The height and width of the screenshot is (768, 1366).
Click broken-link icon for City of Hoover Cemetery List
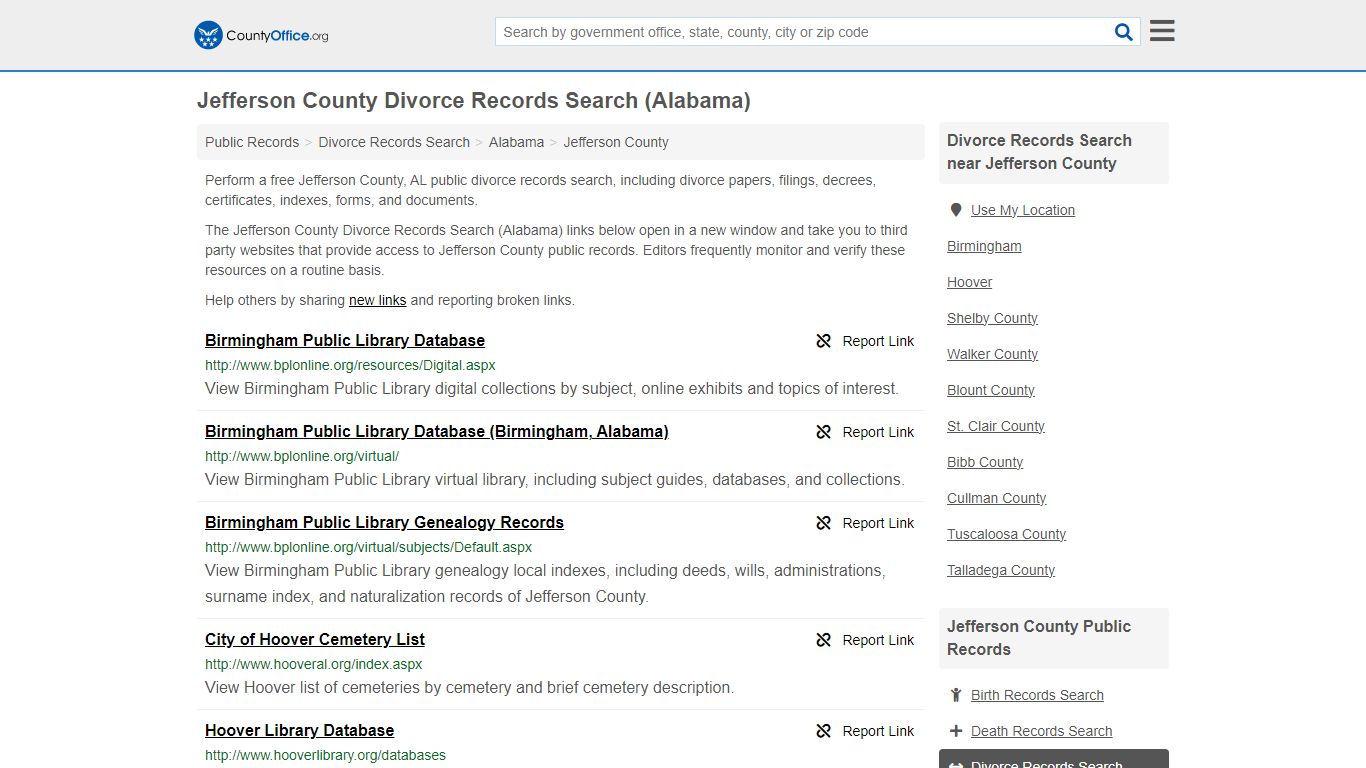pyautogui.click(x=824, y=640)
